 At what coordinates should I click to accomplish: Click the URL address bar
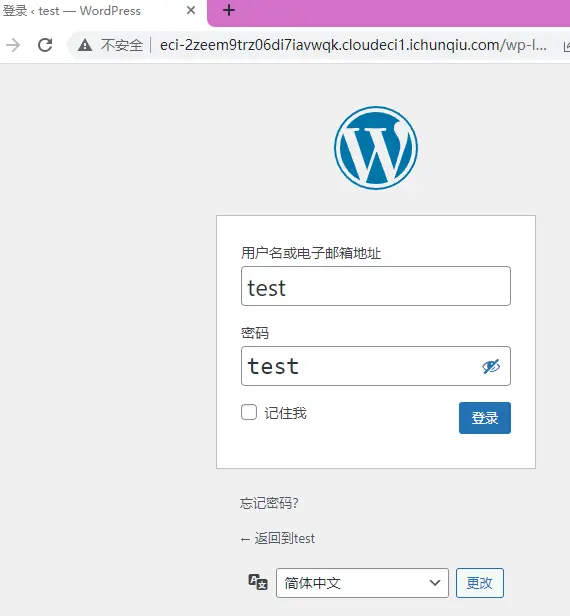coord(353,46)
